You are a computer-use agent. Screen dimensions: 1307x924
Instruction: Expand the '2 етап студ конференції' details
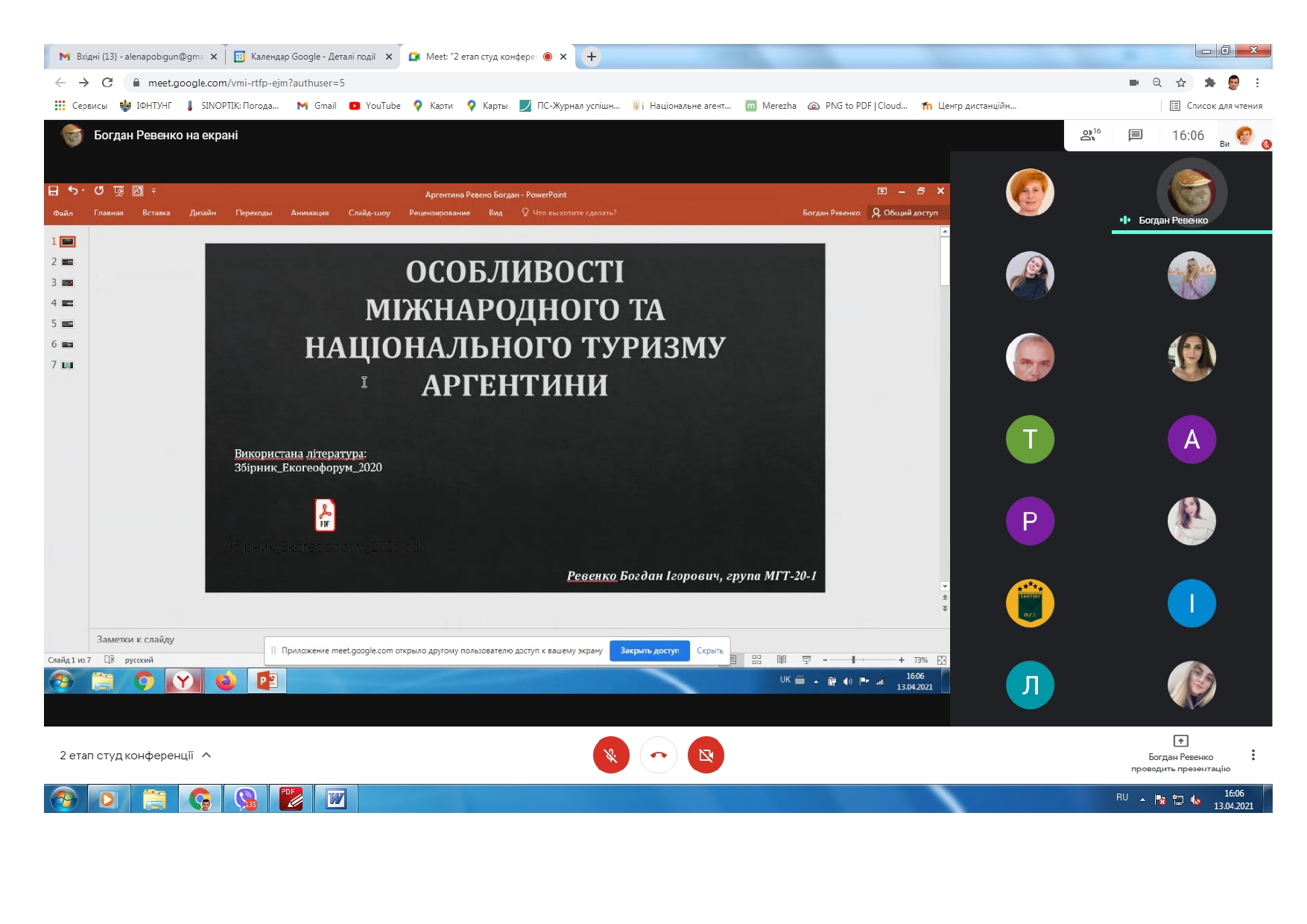206,755
